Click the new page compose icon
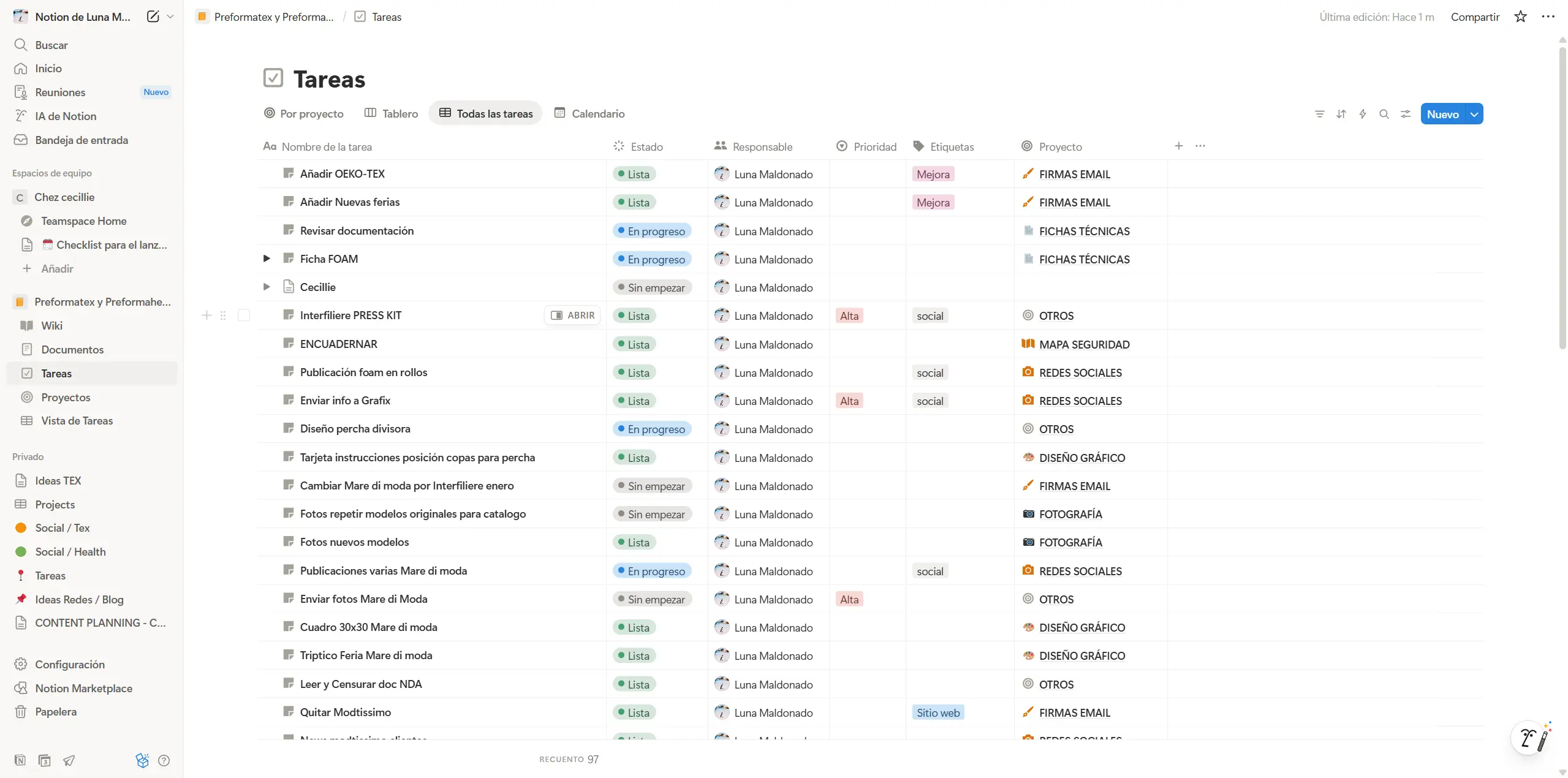This screenshot has width=1568, height=778. [x=153, y=17]
